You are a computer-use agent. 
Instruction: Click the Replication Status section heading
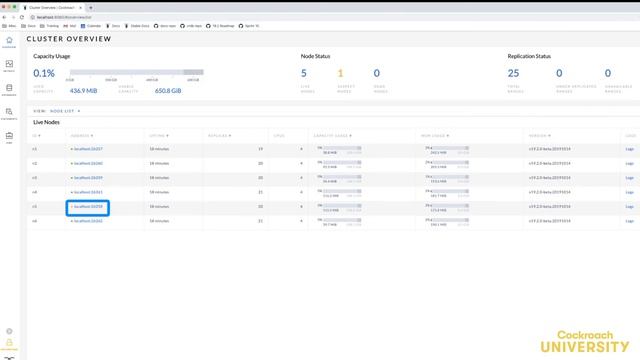[529, 56]
